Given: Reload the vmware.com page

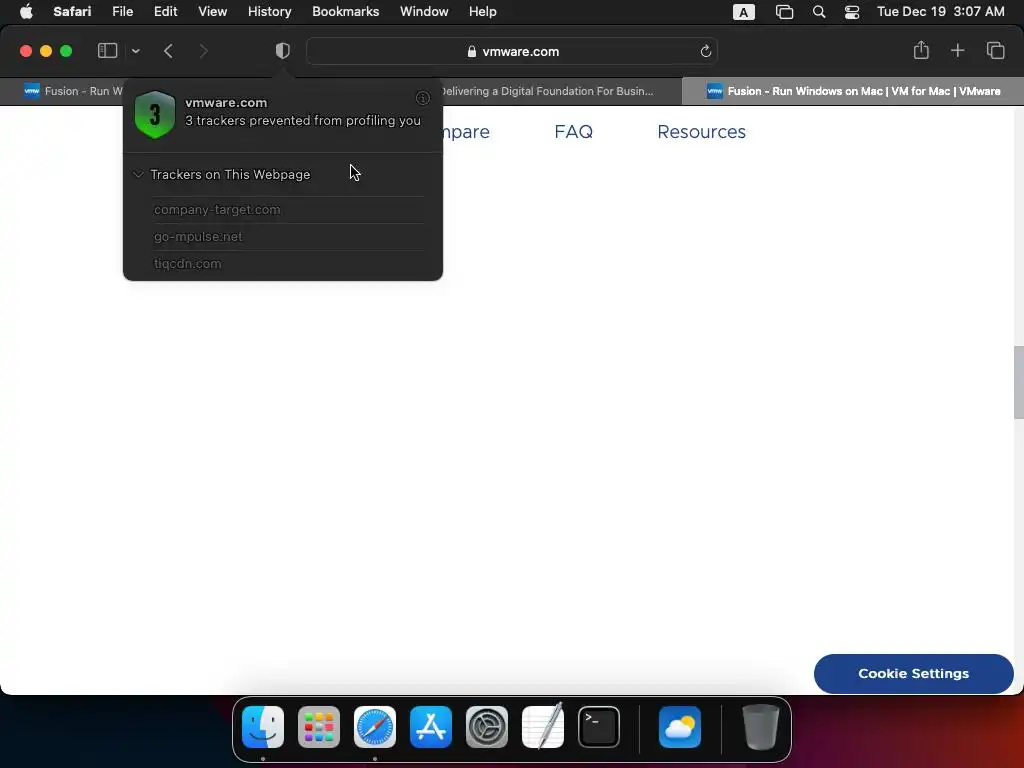Looking at the screenshot, I should 705,51.
